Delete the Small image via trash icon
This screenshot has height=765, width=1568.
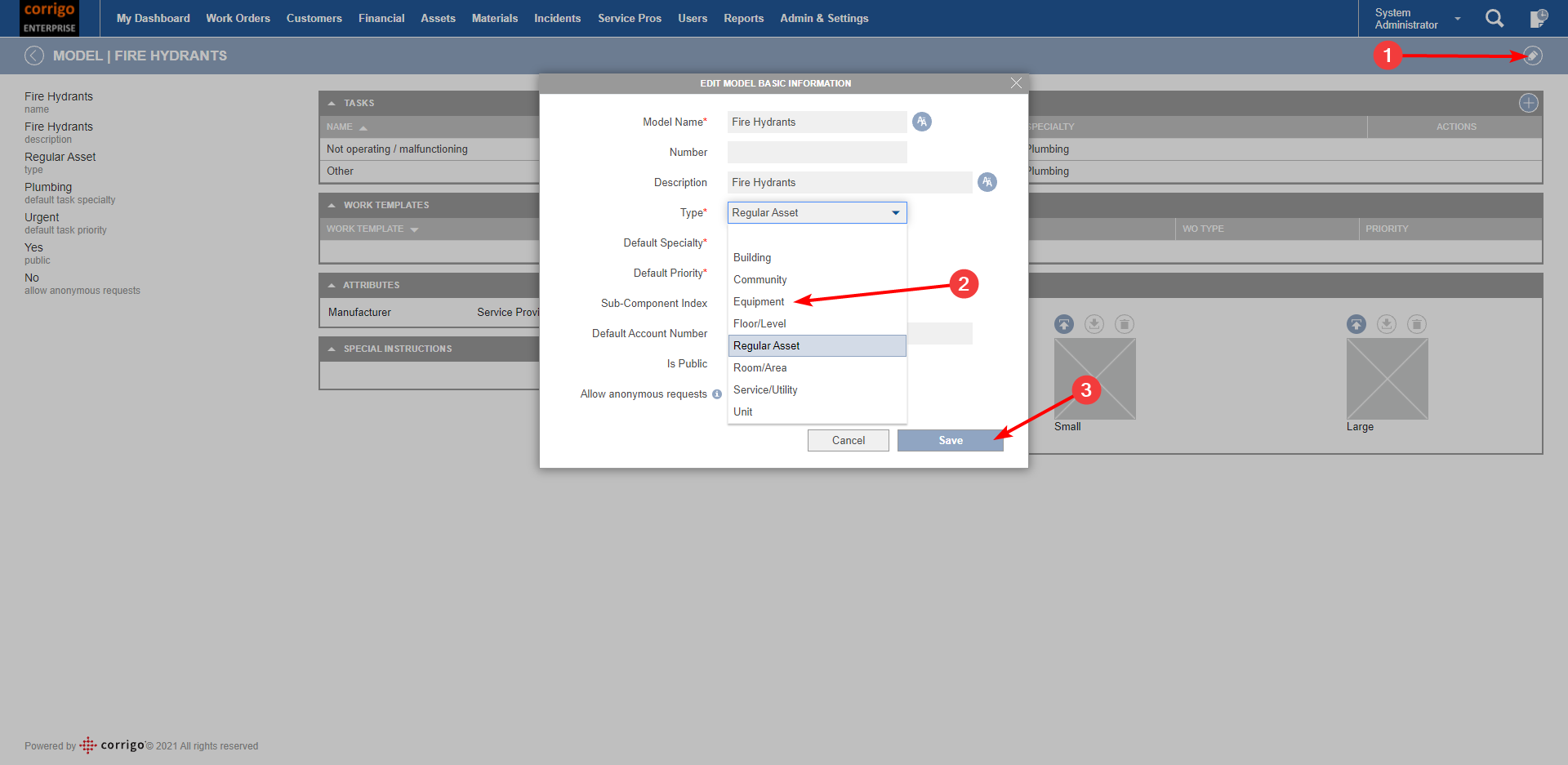(x=1125, y=323)
